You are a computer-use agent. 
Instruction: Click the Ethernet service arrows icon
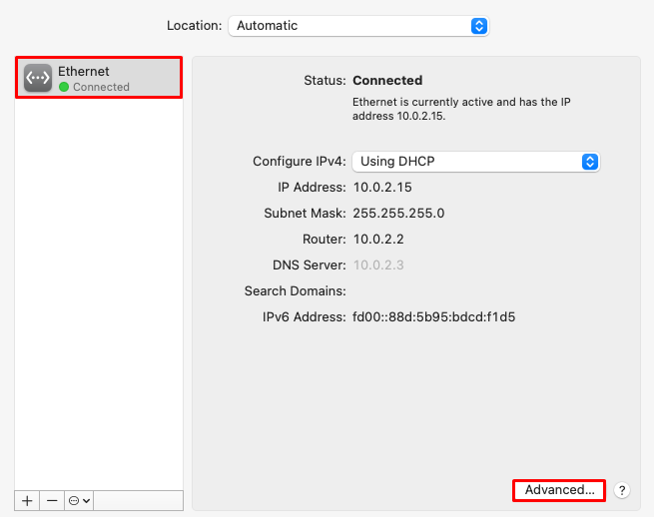tap(38, 78)
